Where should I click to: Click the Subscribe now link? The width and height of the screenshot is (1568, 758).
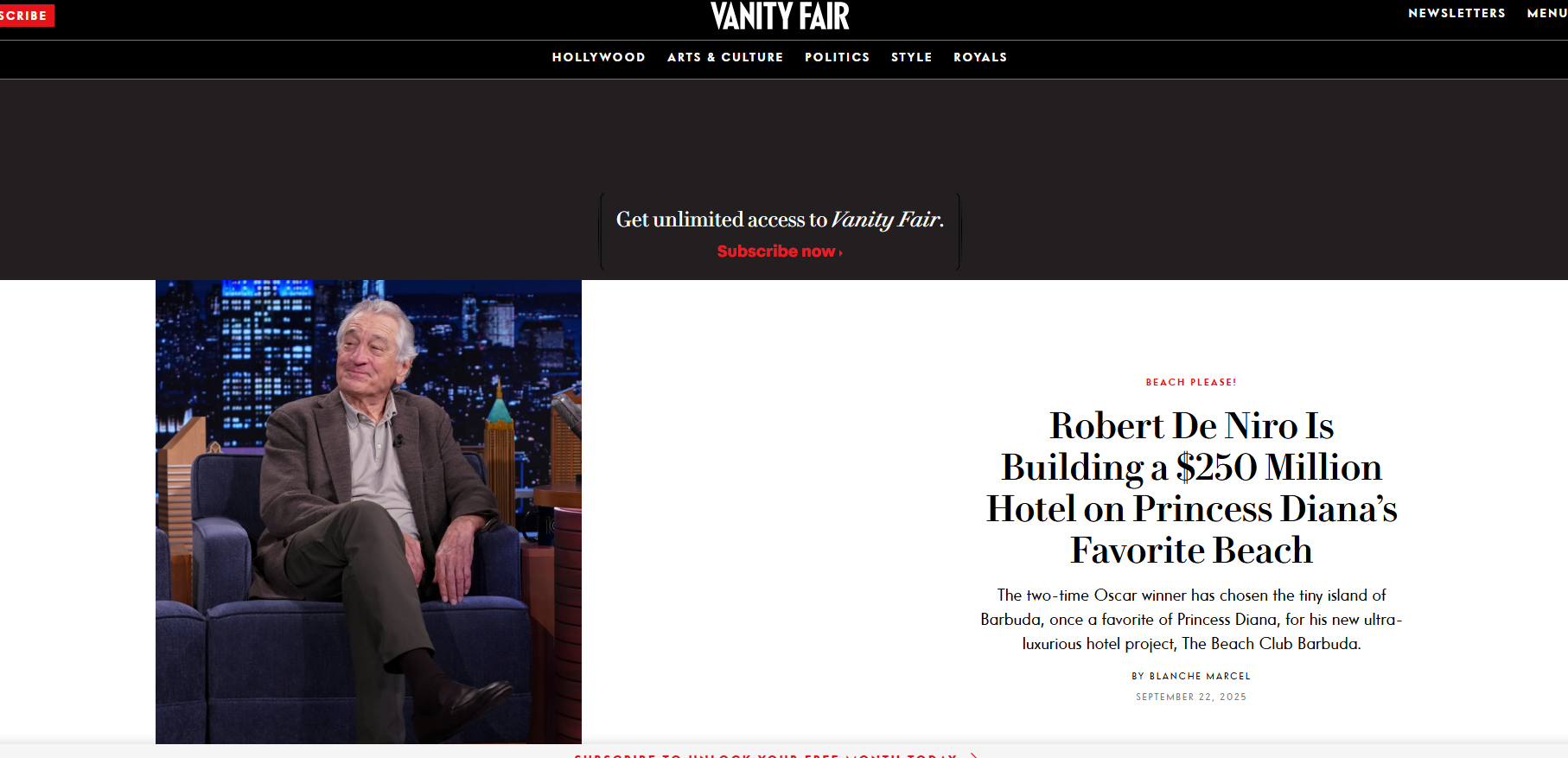(775, 252)
